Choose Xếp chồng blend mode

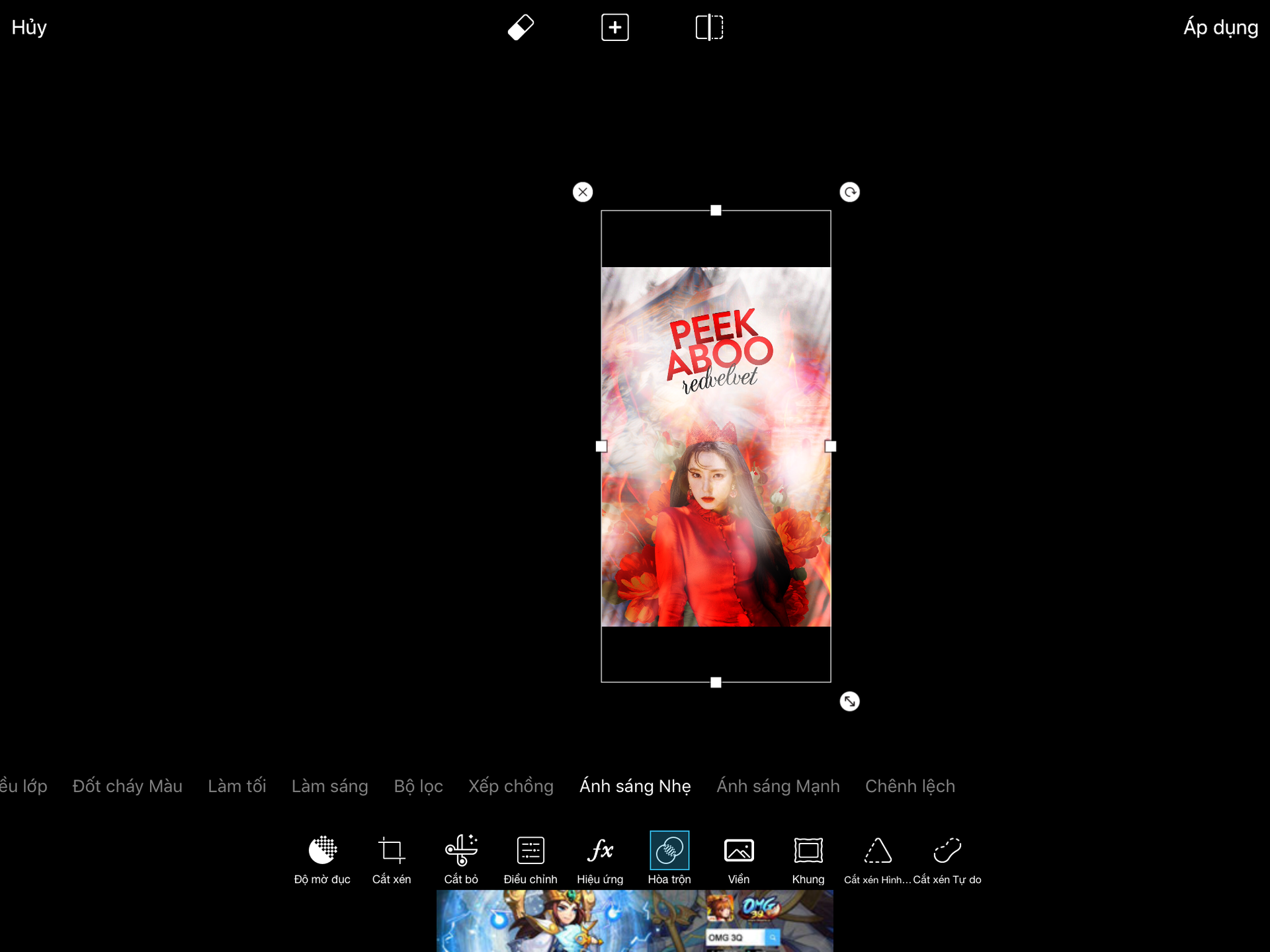[x=511, y=786]
